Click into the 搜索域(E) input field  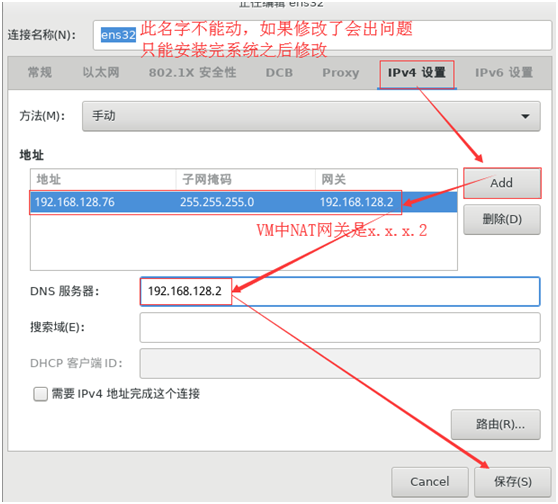[x=340, y=327]
